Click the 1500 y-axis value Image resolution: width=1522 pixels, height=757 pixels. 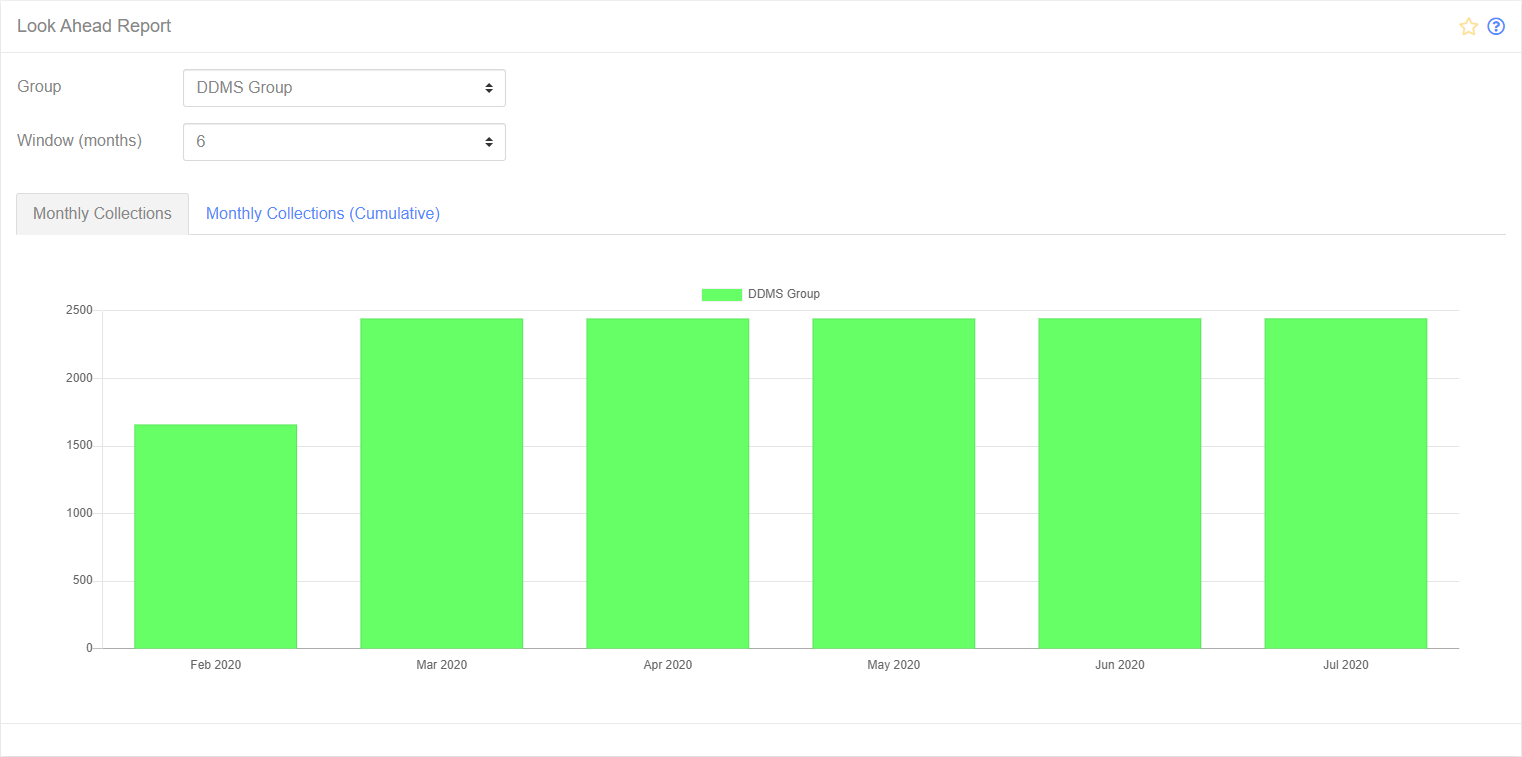coord(80,446)
